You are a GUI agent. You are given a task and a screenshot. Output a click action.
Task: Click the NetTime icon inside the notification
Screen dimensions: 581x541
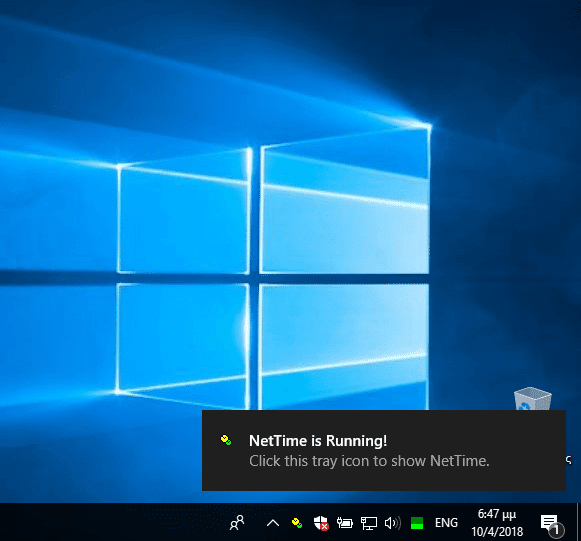(x=226, y=440)
